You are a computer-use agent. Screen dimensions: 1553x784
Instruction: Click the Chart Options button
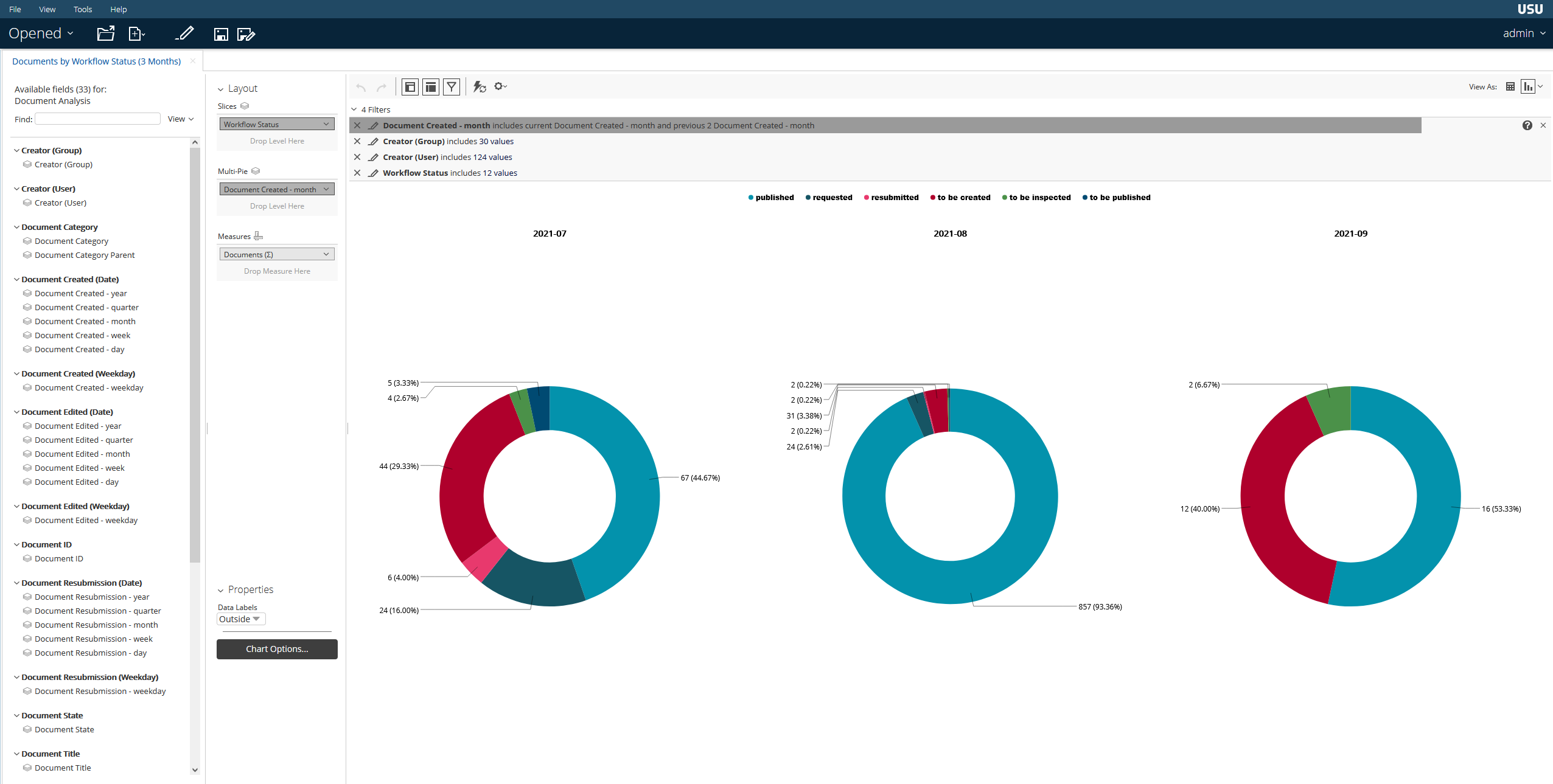(277, 649)
